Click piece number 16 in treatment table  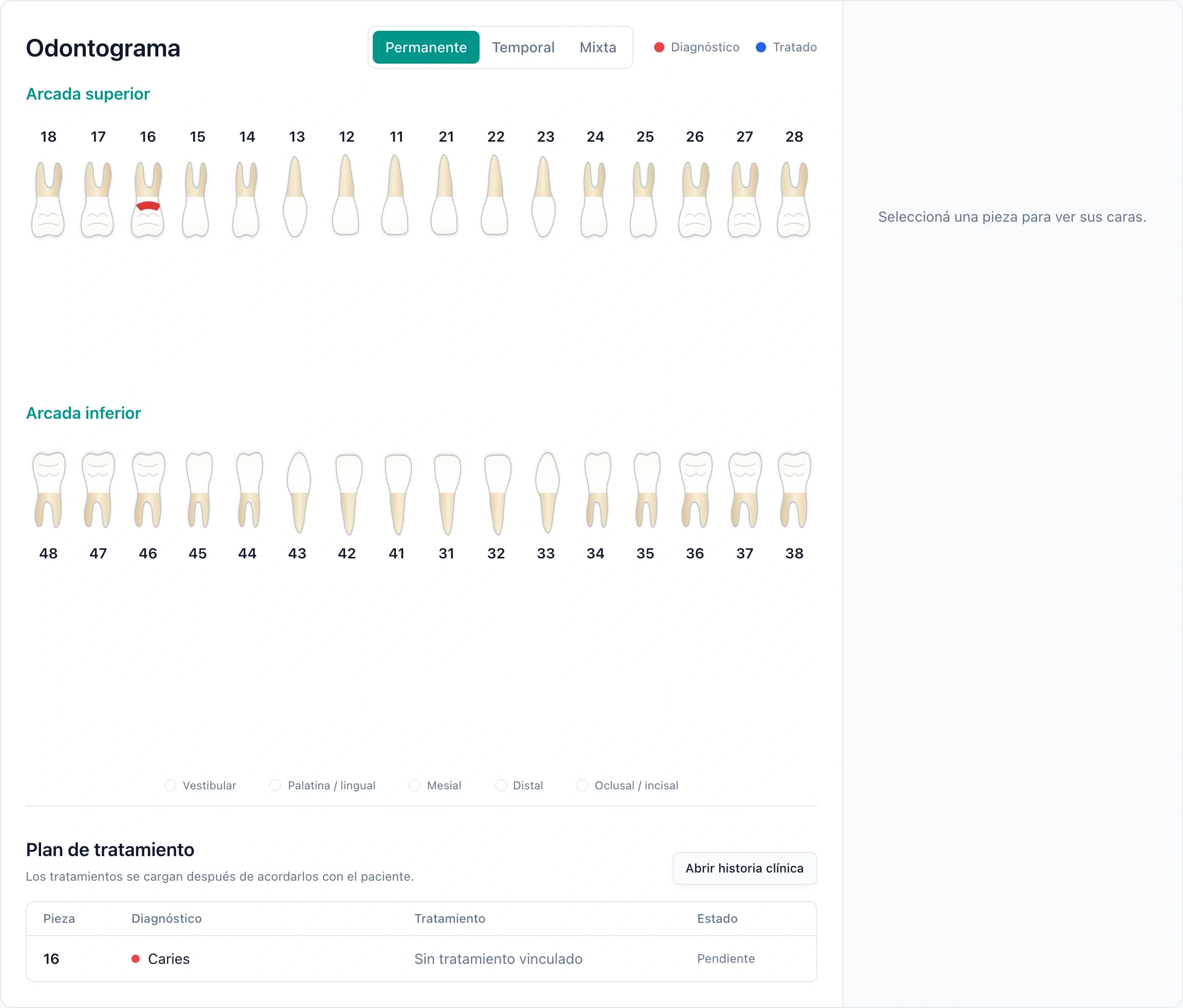[x=51, y=959]
